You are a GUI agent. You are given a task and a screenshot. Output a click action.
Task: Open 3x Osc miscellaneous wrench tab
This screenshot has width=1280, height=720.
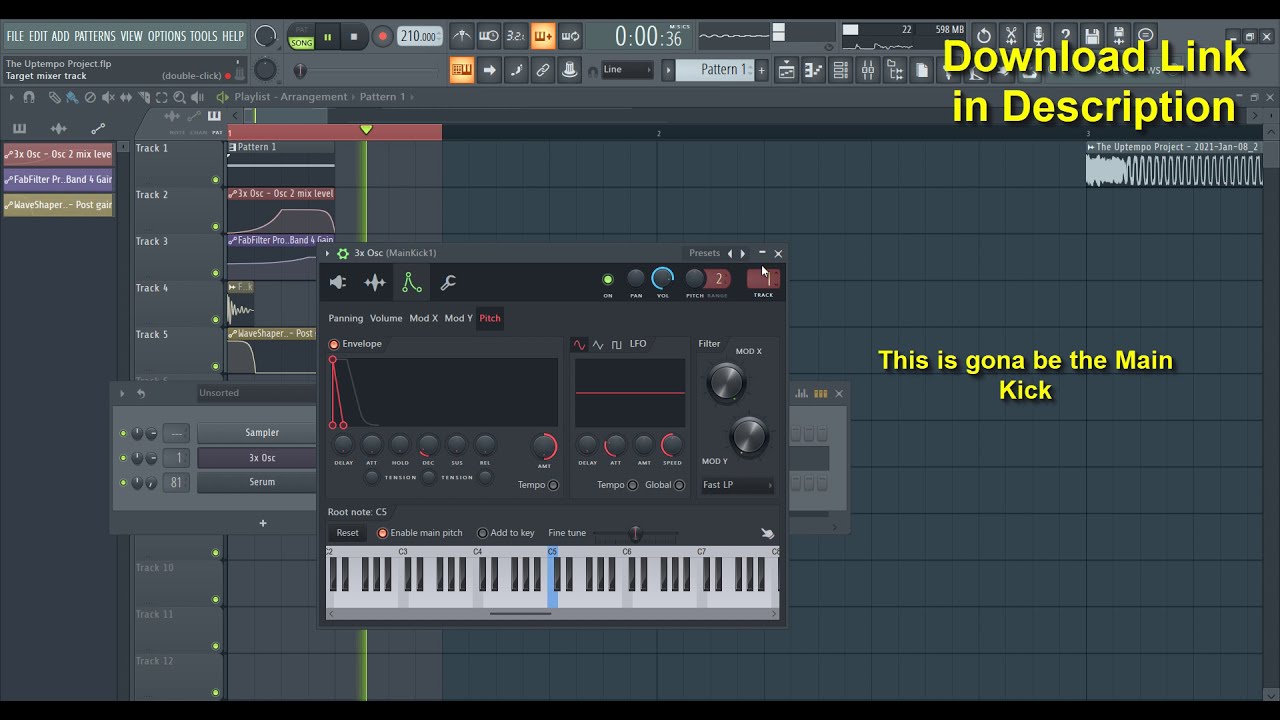[x=448, y=283]
